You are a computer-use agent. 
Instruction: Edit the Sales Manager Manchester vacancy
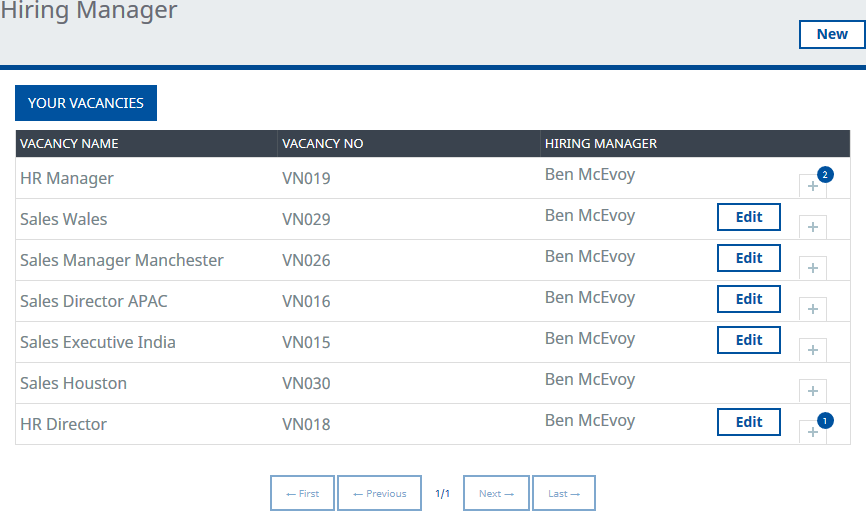[748, 258]
